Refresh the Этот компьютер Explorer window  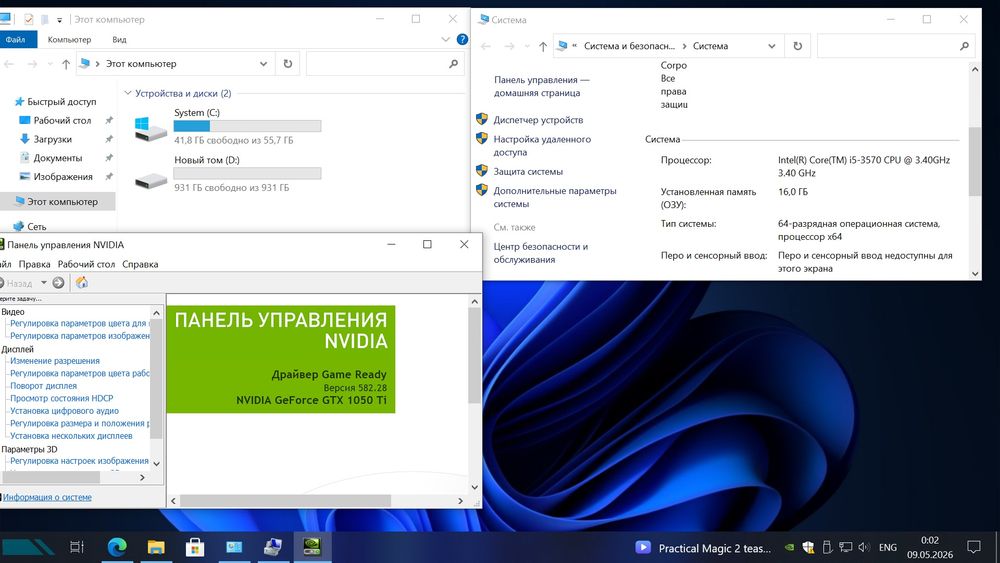point(288,64)
